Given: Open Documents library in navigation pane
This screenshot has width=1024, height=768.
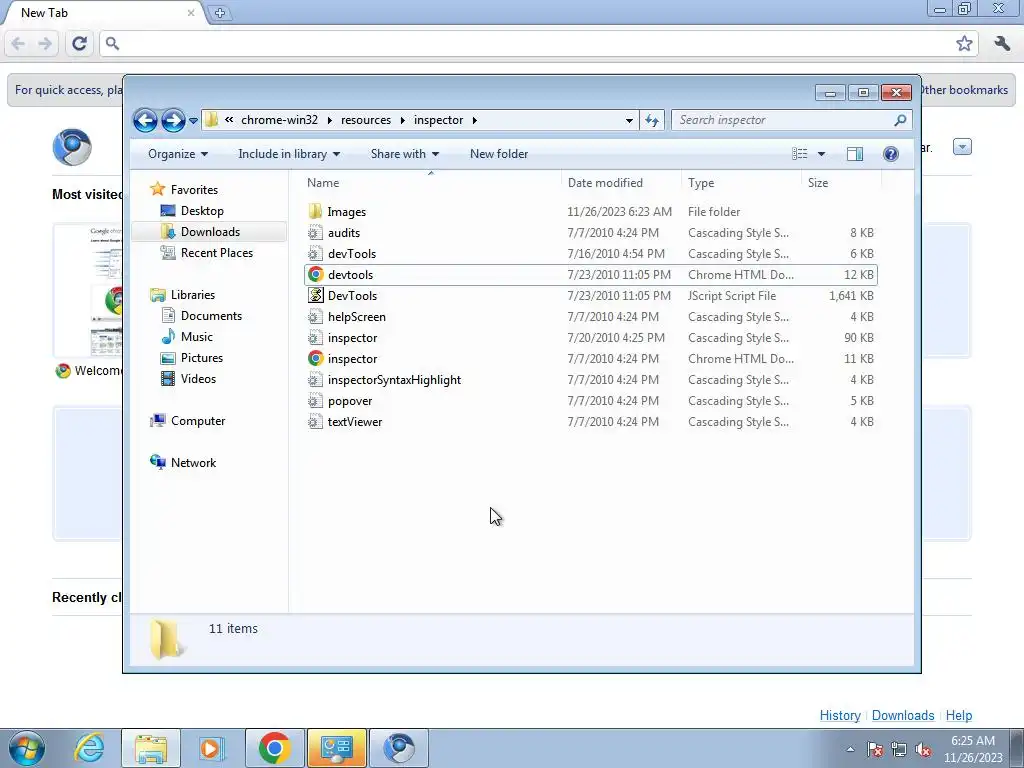Looking at the screenshot, I should [x=211, y=316].
